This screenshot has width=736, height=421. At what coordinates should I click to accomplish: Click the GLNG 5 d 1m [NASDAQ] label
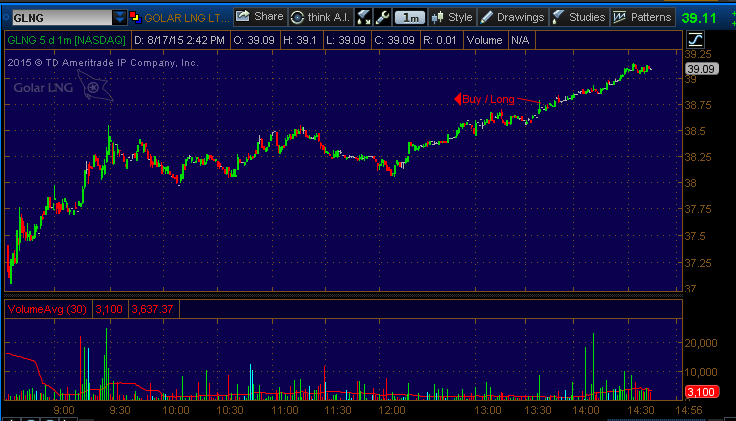pos(67,40)
